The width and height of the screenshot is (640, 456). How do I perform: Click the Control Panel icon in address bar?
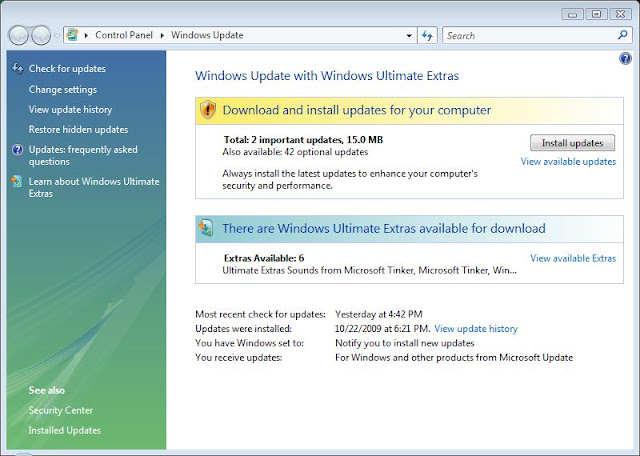[x=72, y=35]
